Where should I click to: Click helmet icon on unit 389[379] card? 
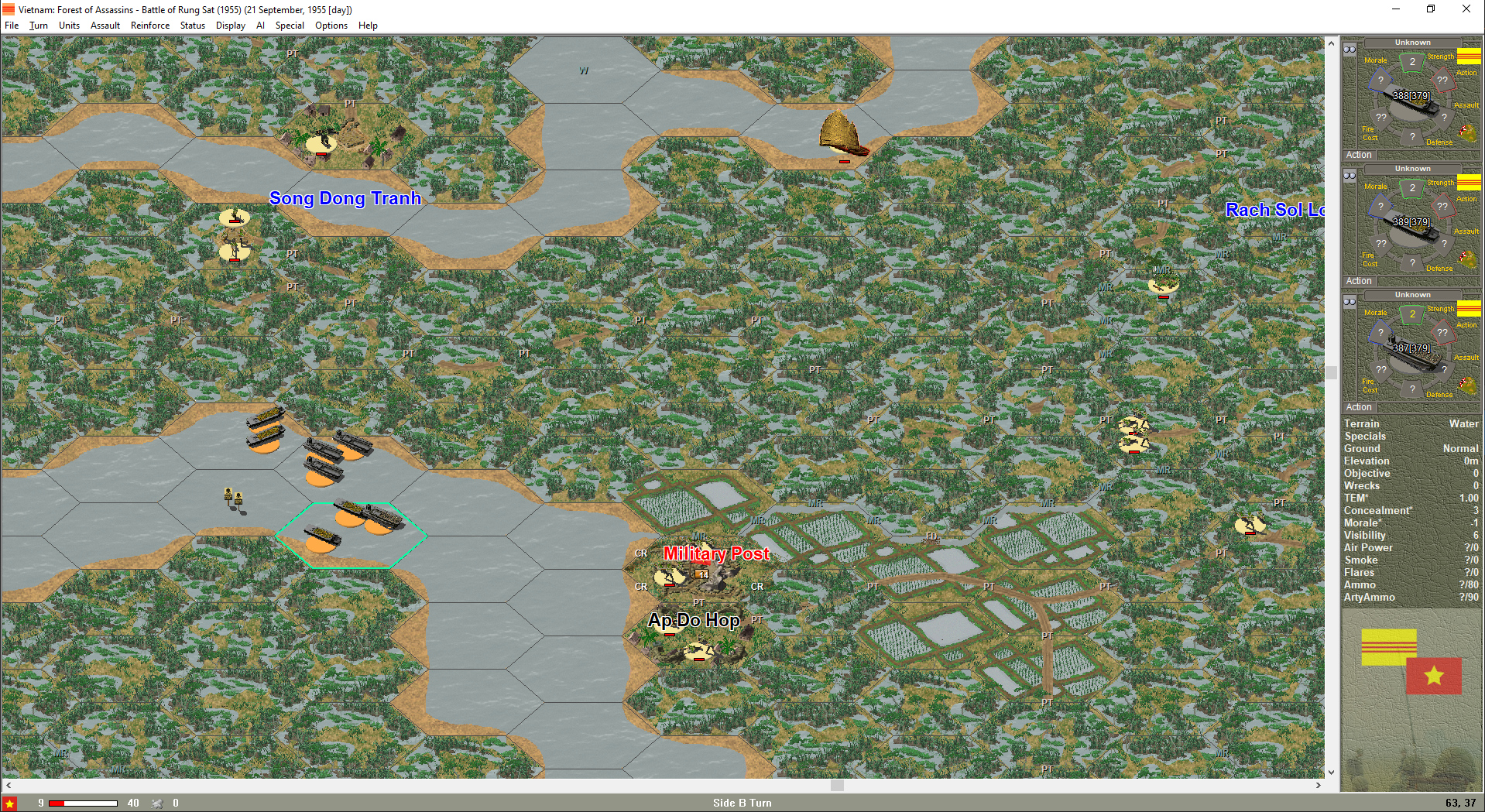click(x=1467, y=259)
